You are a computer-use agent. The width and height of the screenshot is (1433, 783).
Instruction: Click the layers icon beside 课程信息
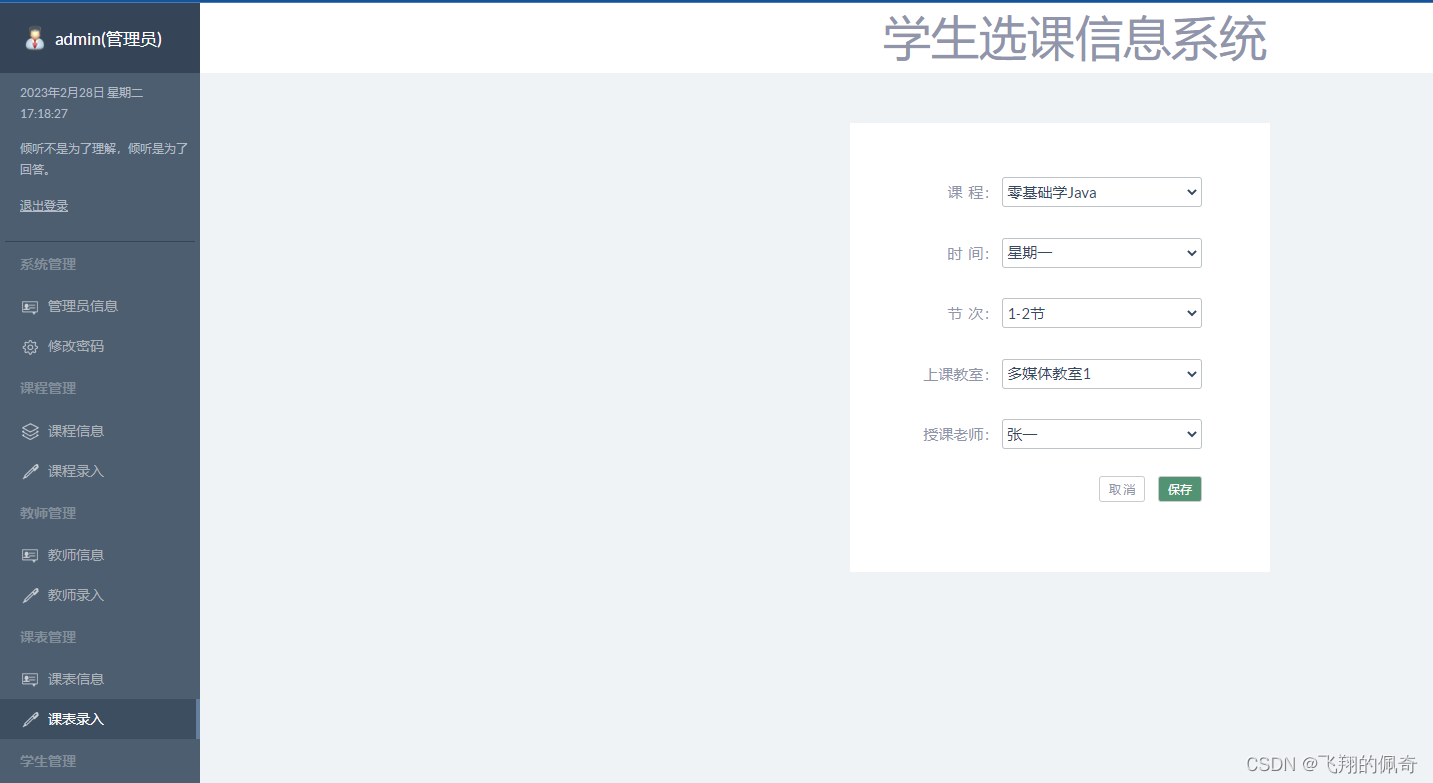coord(30,431)
